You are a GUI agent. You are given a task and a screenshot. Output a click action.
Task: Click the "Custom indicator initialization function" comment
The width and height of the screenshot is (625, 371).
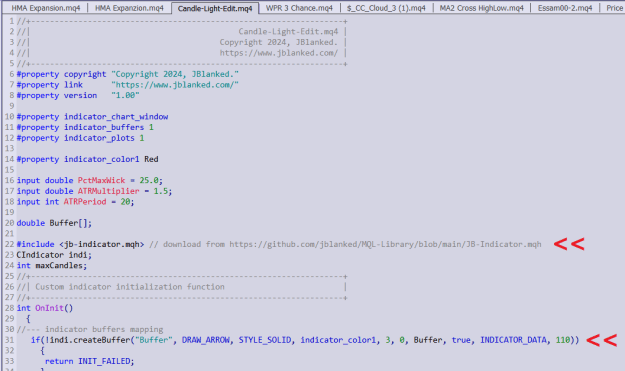(130, 287)
